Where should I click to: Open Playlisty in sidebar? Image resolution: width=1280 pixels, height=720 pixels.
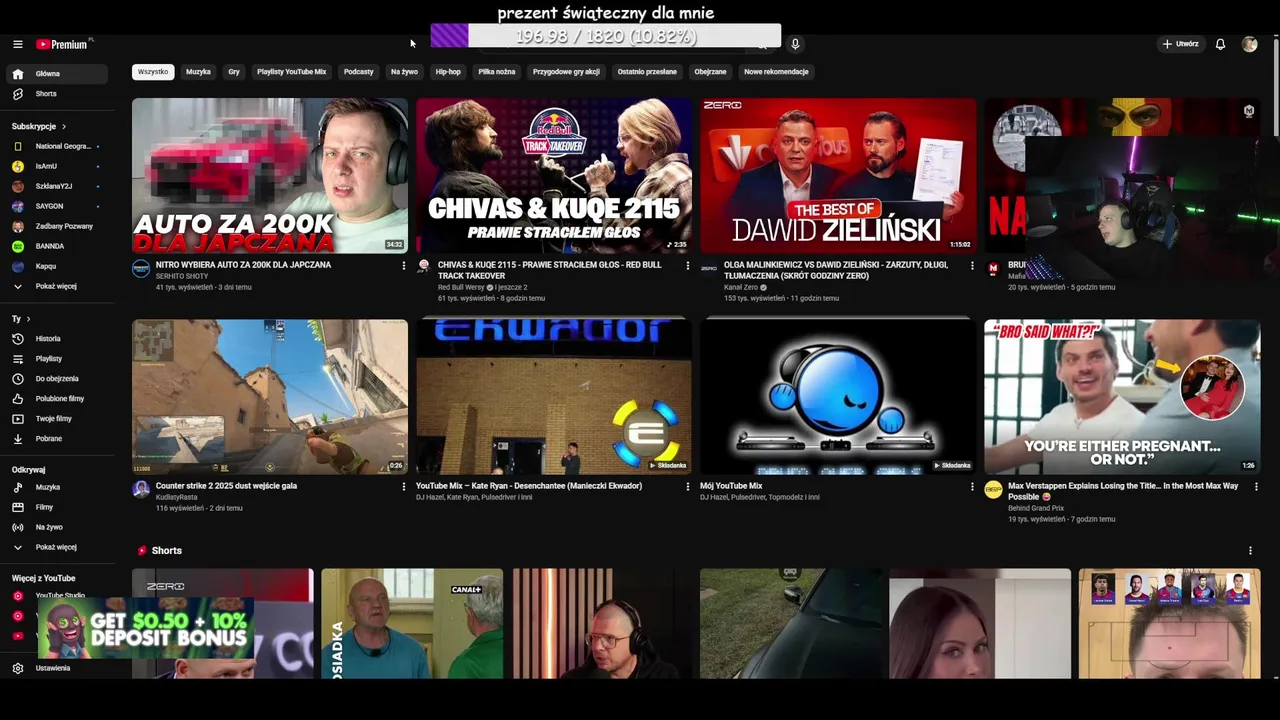tap(55, 359)
